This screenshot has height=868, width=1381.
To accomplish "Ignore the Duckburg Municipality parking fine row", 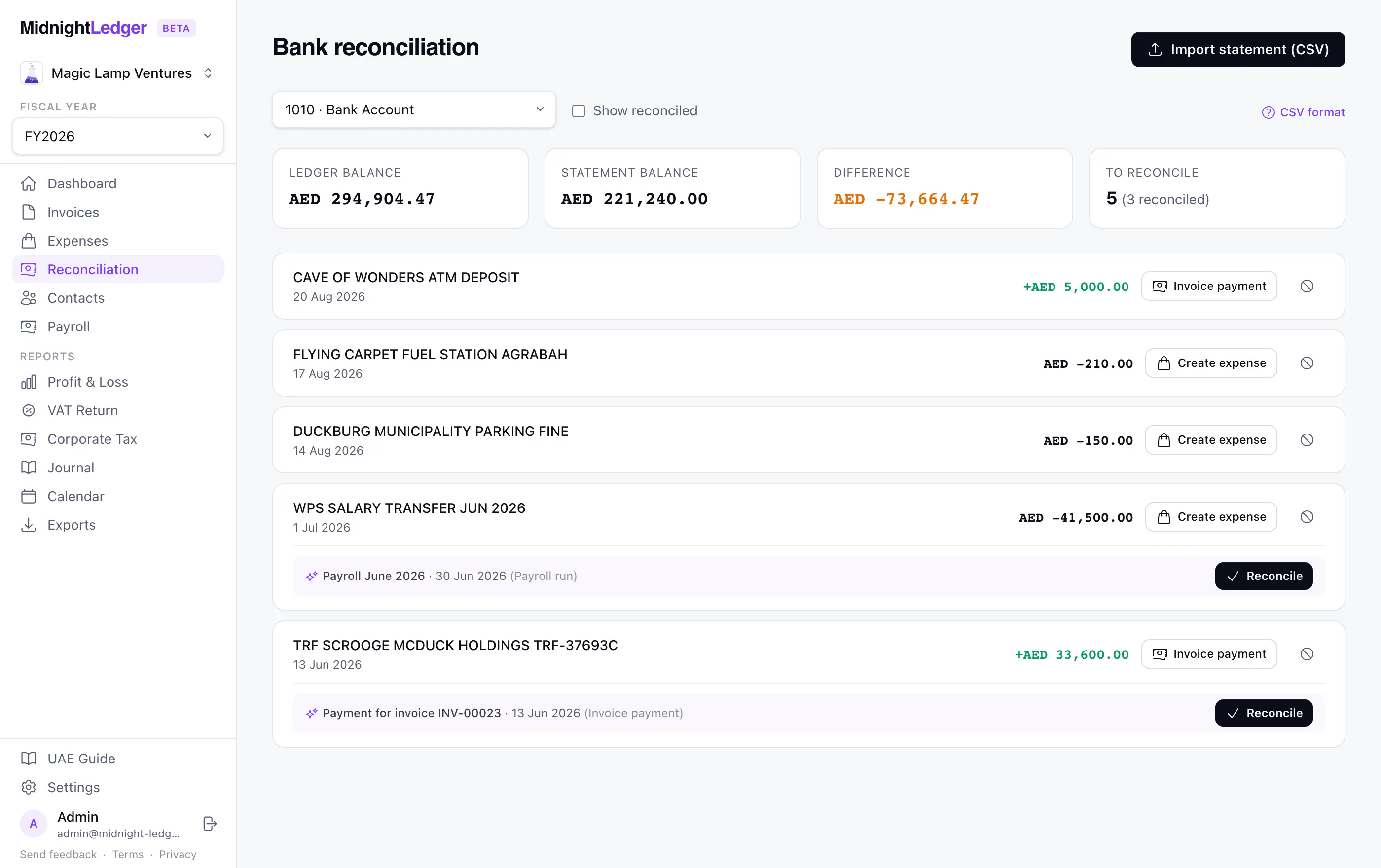I will click(x=1307, y=440).
